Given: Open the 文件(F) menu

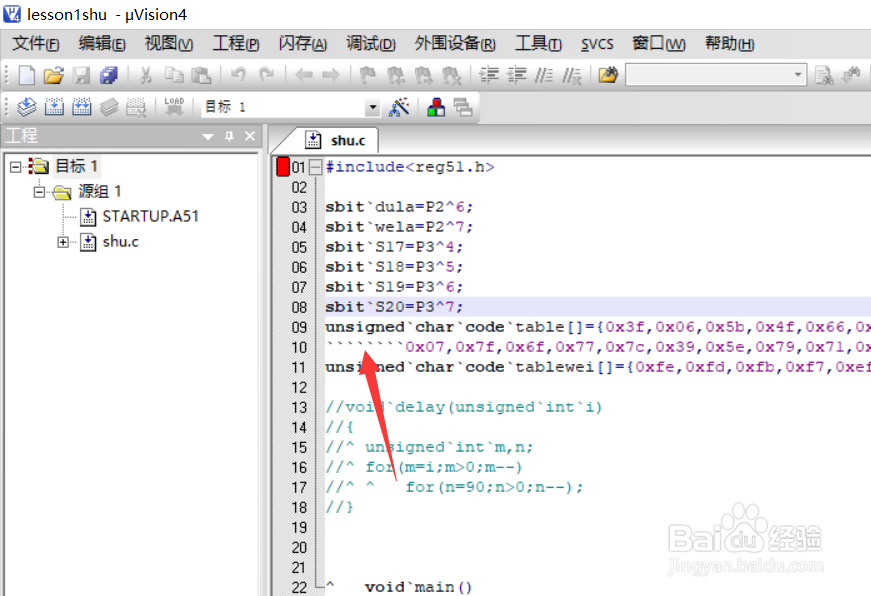Looking at the screenshot, I should point(36,43).
